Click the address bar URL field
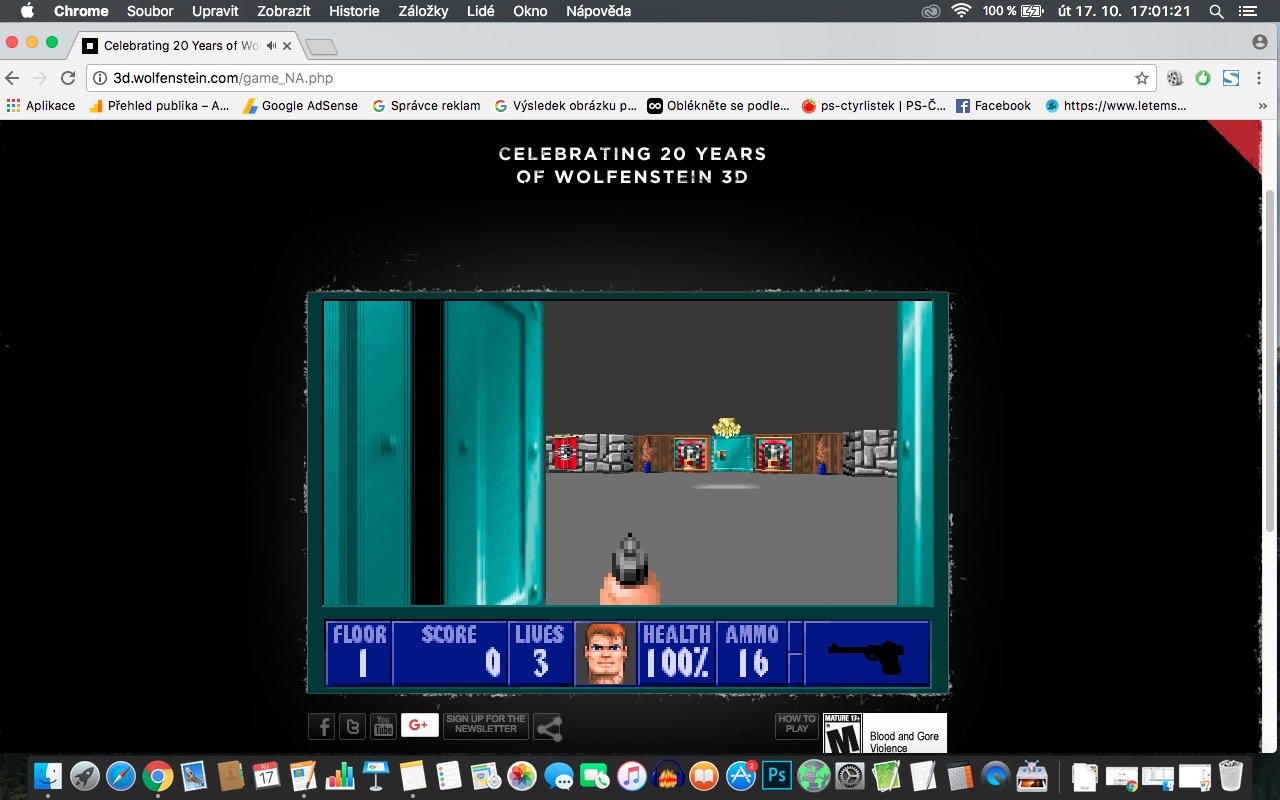This screenshot has height=800, width=1280. (x=622, y=78)
